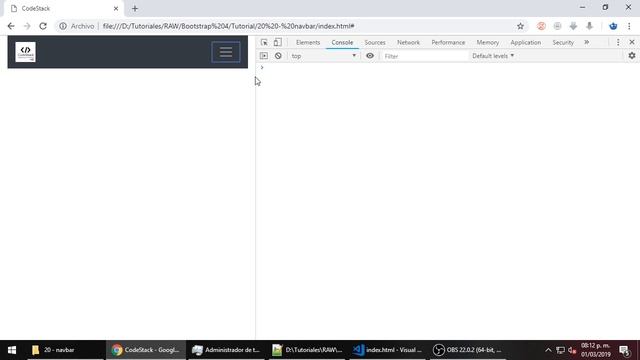Open the top context dropdown
This screenshot has height=360, width=640.
pyautogui.click(x=324, y=56)
